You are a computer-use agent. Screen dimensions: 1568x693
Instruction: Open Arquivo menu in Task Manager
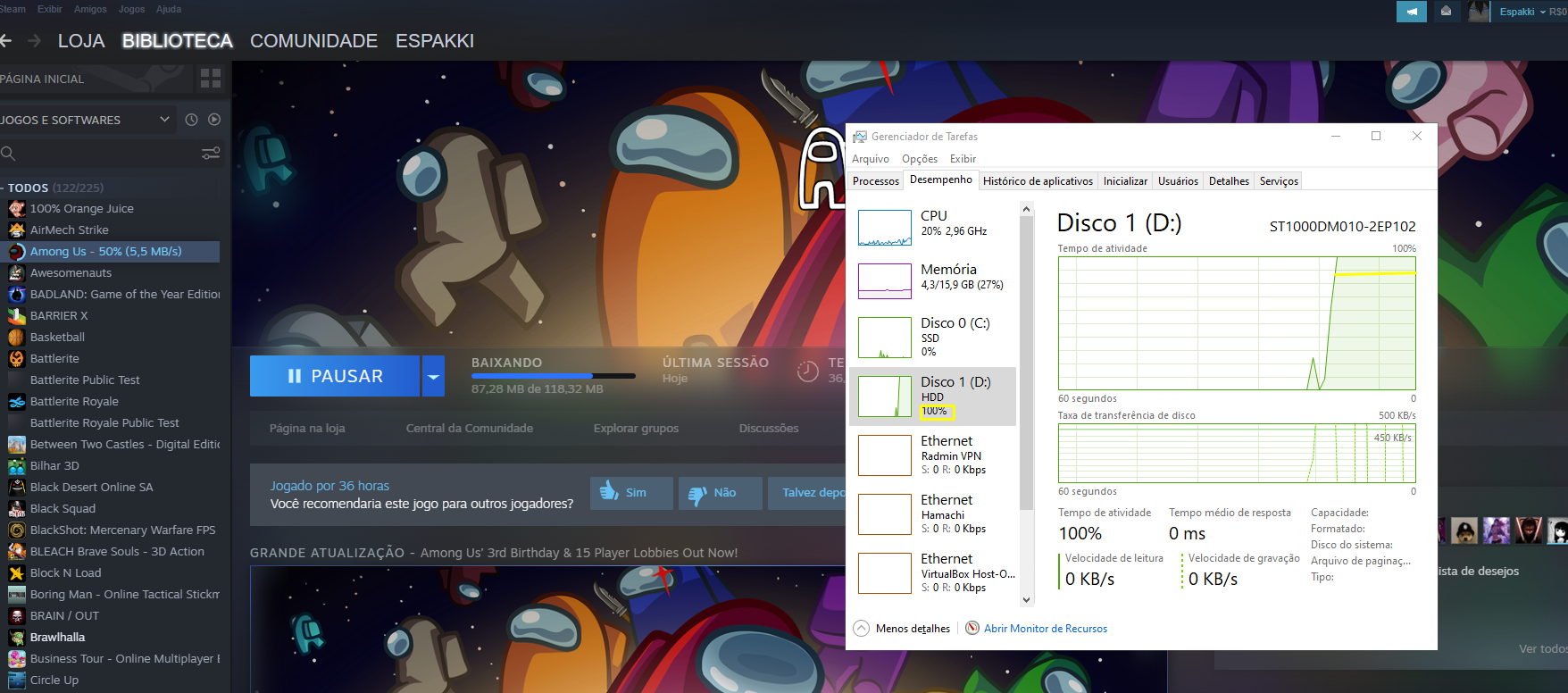[871, 159]
